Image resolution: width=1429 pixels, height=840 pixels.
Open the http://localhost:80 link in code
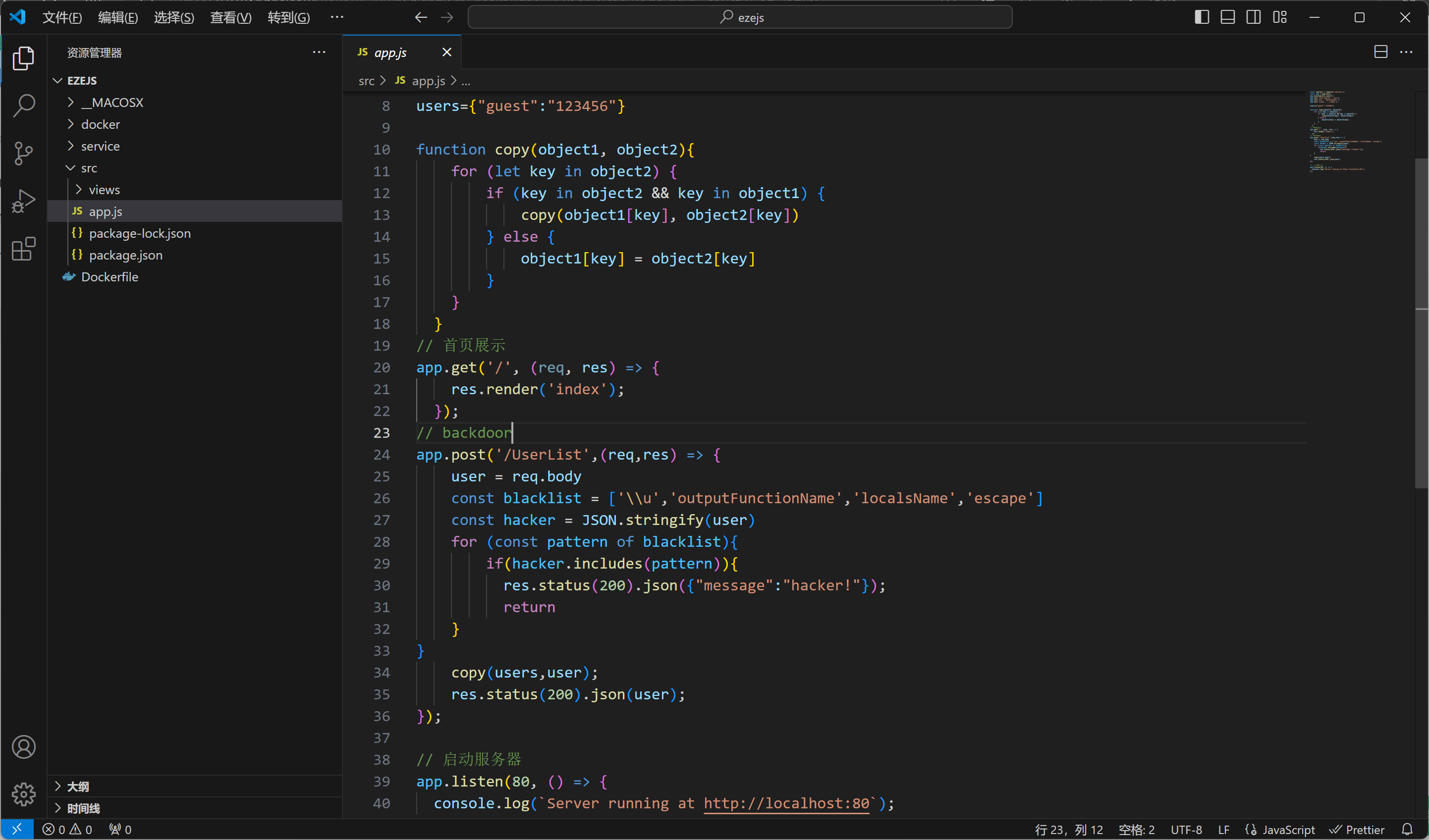coord(786,803)
